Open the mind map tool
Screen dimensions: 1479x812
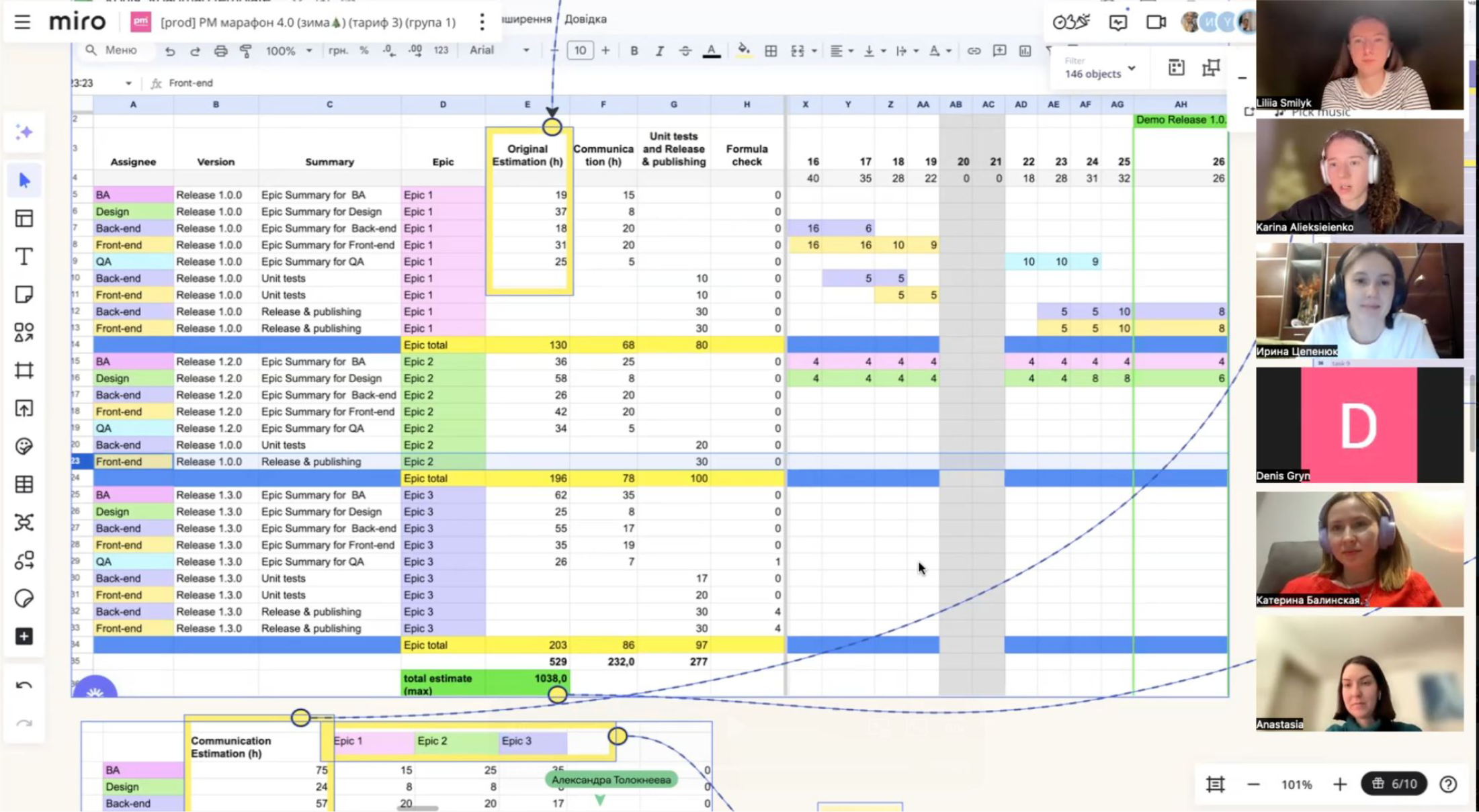(x=24, y=523)
